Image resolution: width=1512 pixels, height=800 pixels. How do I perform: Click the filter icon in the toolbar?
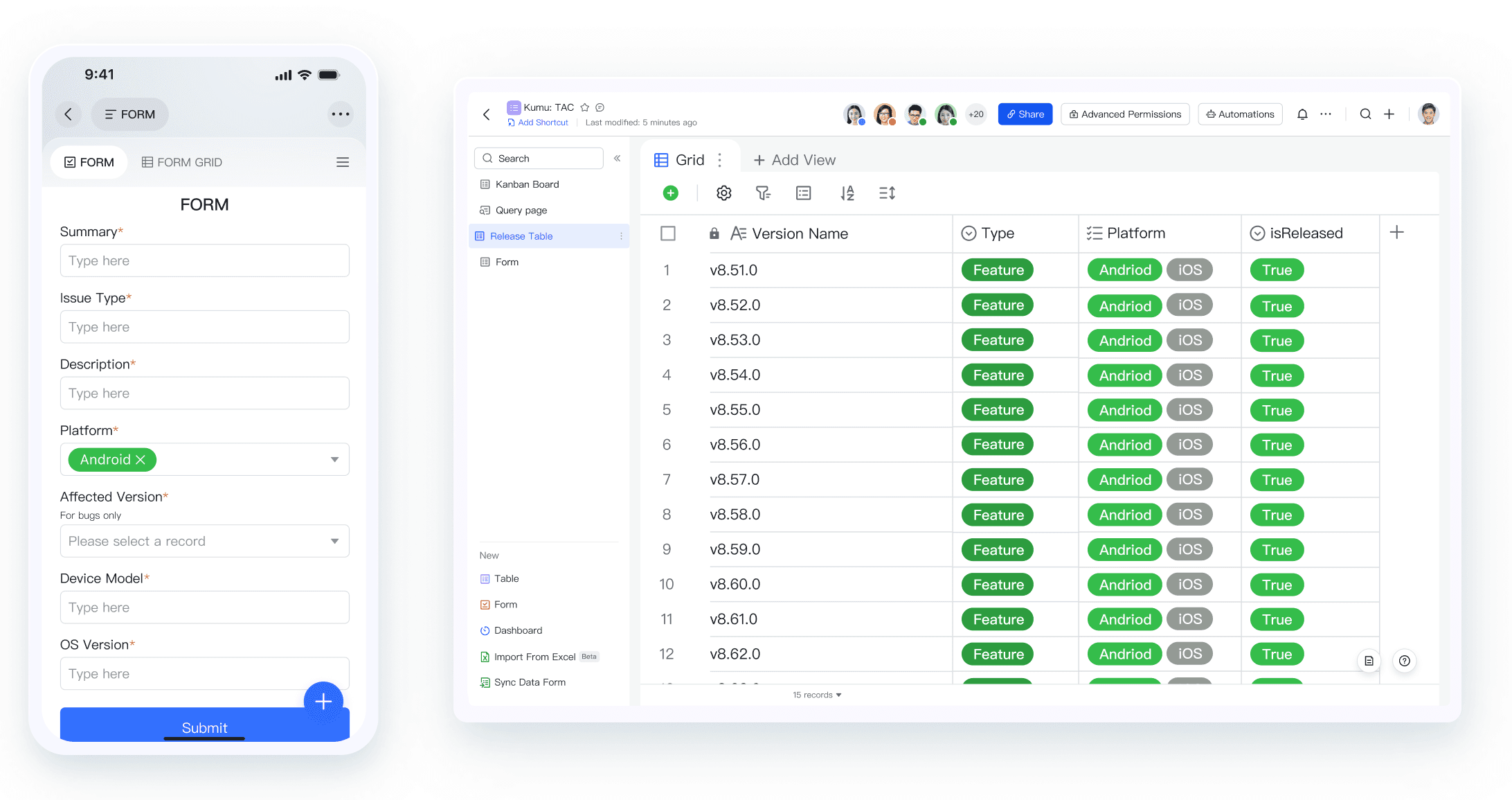[763, 193]
